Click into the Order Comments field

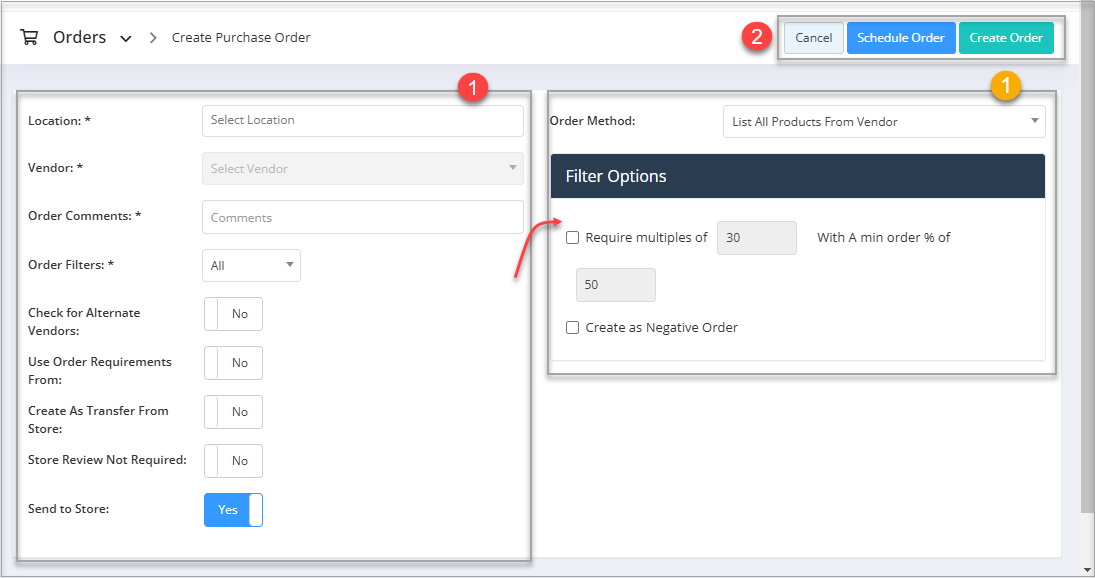pos(362,217)
